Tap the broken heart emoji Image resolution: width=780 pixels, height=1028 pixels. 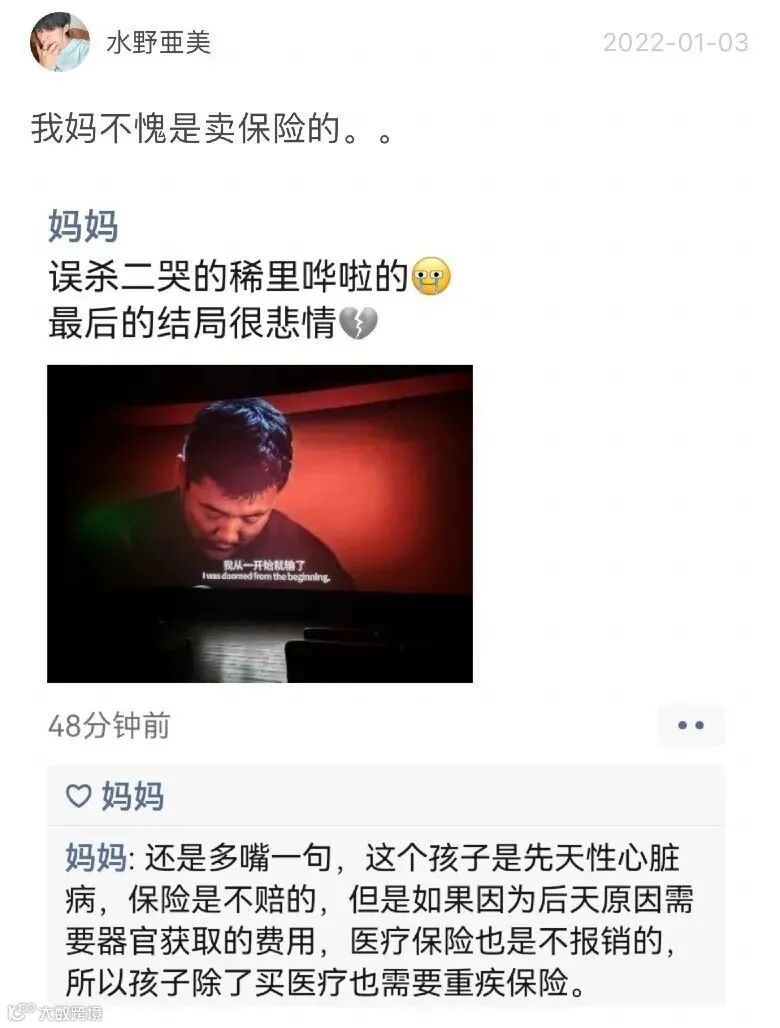coord(358,323)
